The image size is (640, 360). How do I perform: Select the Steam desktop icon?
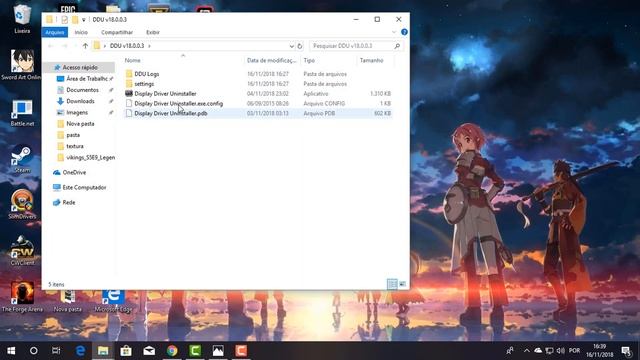[x=22, y=159]
